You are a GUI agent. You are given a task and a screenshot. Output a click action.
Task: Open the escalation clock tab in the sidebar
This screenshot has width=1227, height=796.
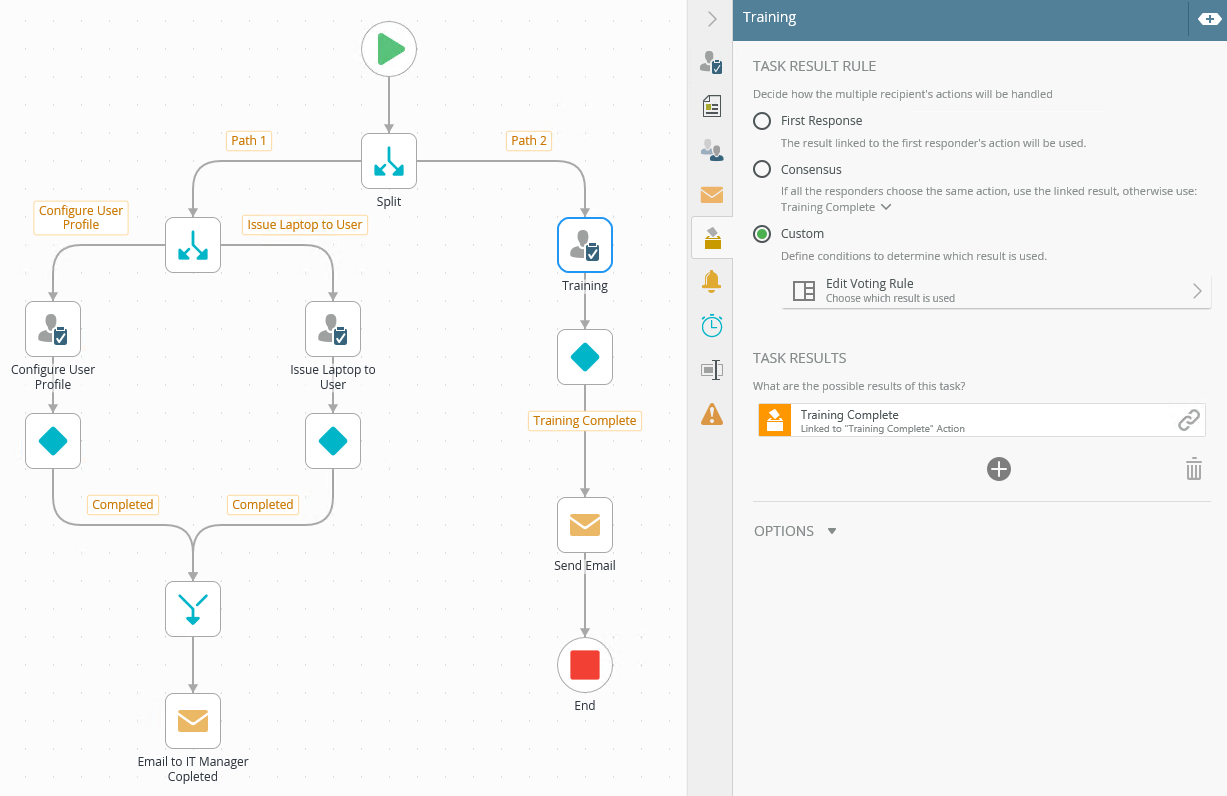(711, 325)
